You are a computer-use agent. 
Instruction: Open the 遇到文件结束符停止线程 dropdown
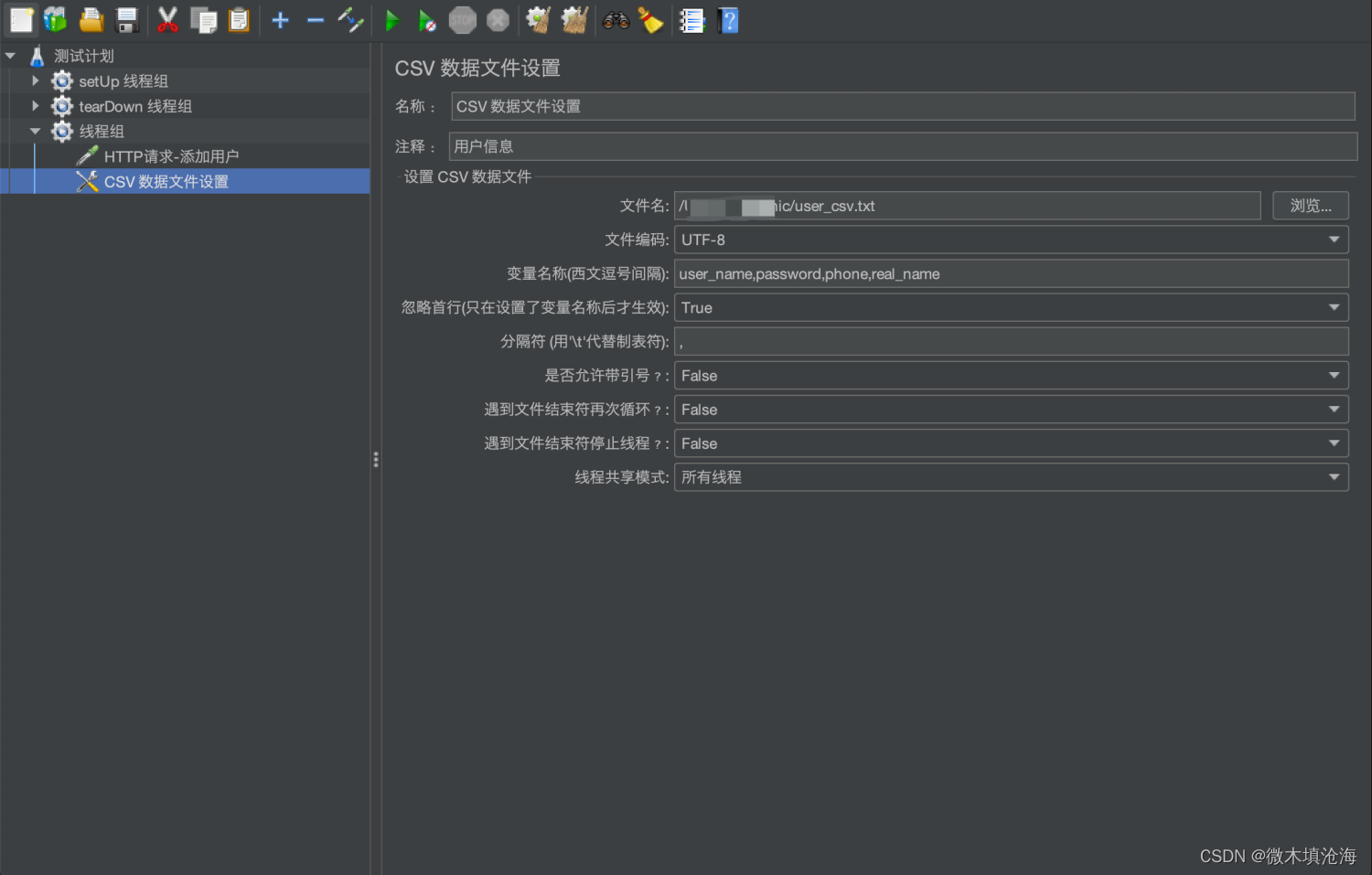(x=1012, y=443)
